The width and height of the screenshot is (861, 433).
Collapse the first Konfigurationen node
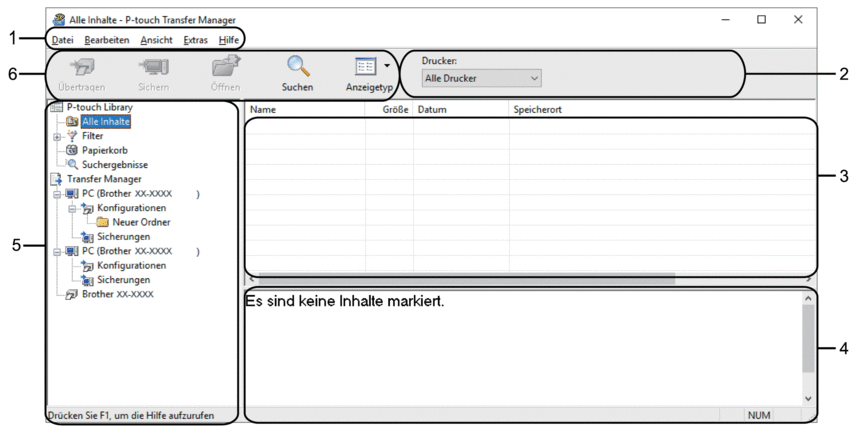pyautogui.click(x=72, y=209)
